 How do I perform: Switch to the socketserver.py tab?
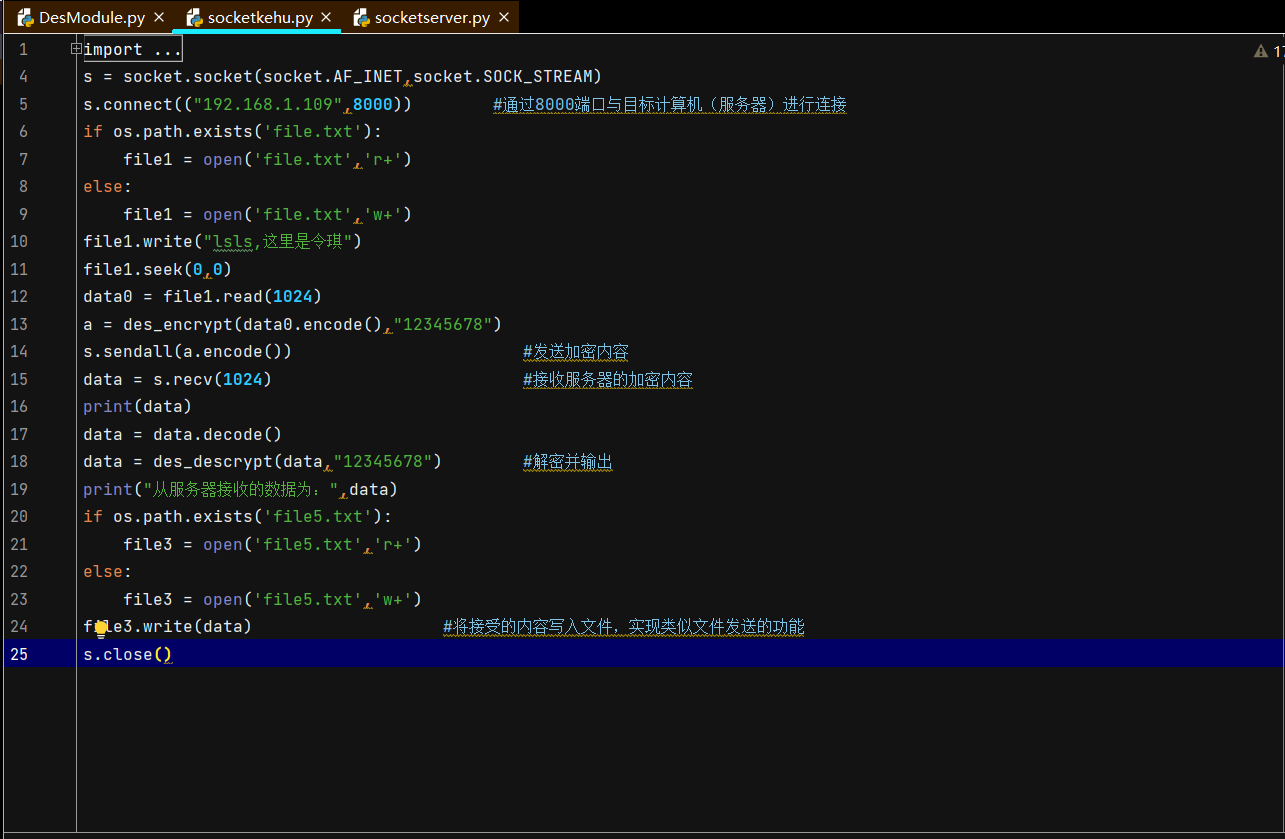(432, 18)
